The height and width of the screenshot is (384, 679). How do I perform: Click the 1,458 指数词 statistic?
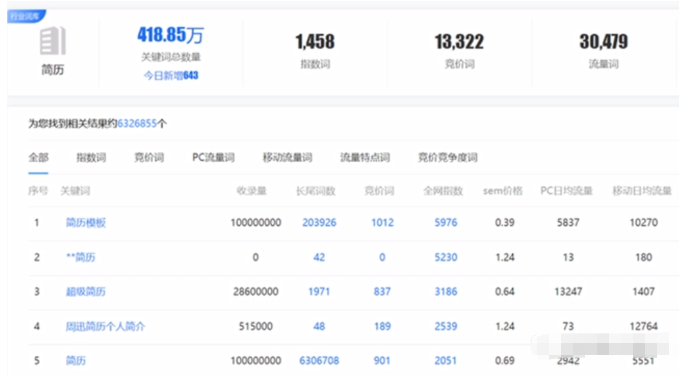click(315, 42)
